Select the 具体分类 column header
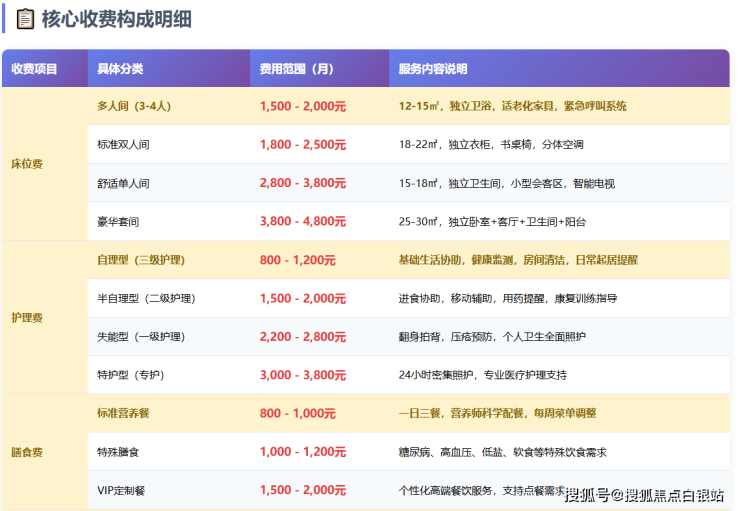 (120, 69)
